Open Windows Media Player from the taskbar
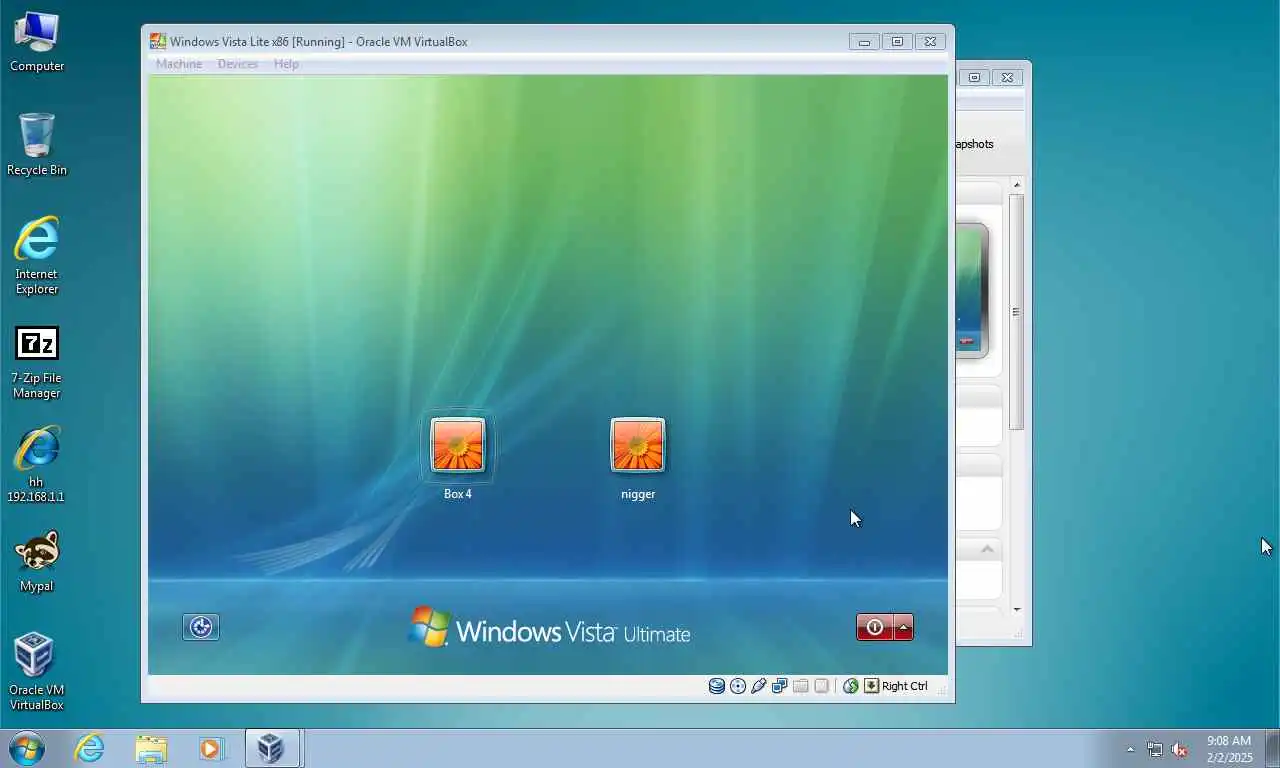Screen dimensions: 1280x768 [x=211, y=748]
